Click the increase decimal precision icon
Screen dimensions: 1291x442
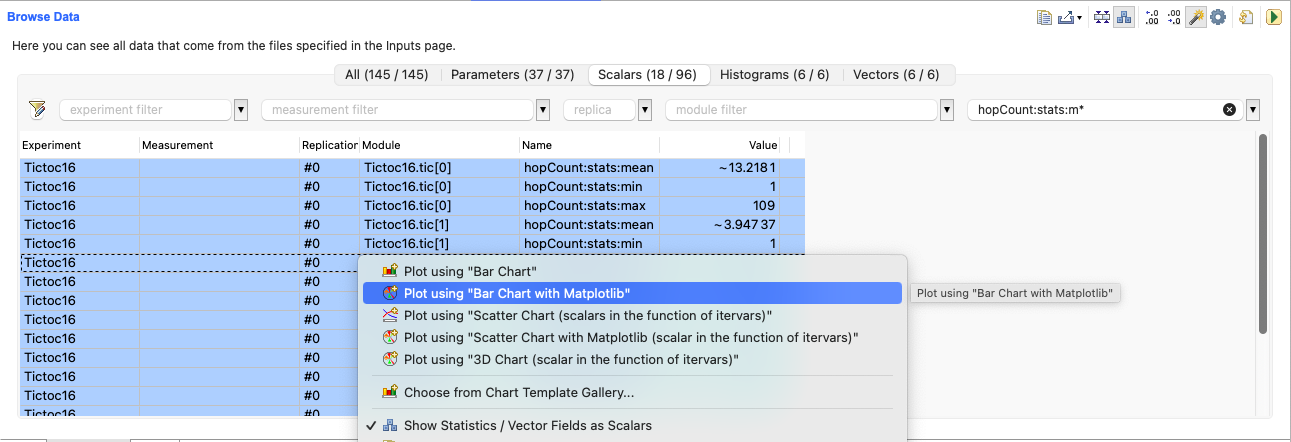click(1152, 17)
